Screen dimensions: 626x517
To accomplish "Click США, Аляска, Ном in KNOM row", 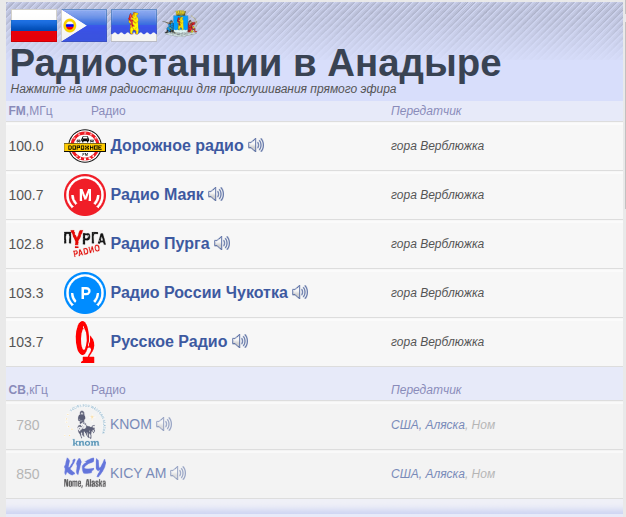I will [443, 425].
